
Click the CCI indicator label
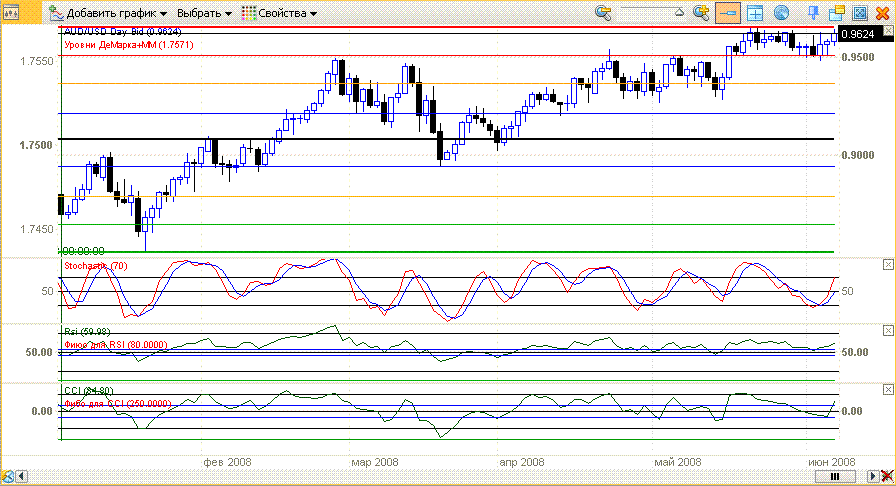pyautogui.click(x=89, y=391)
